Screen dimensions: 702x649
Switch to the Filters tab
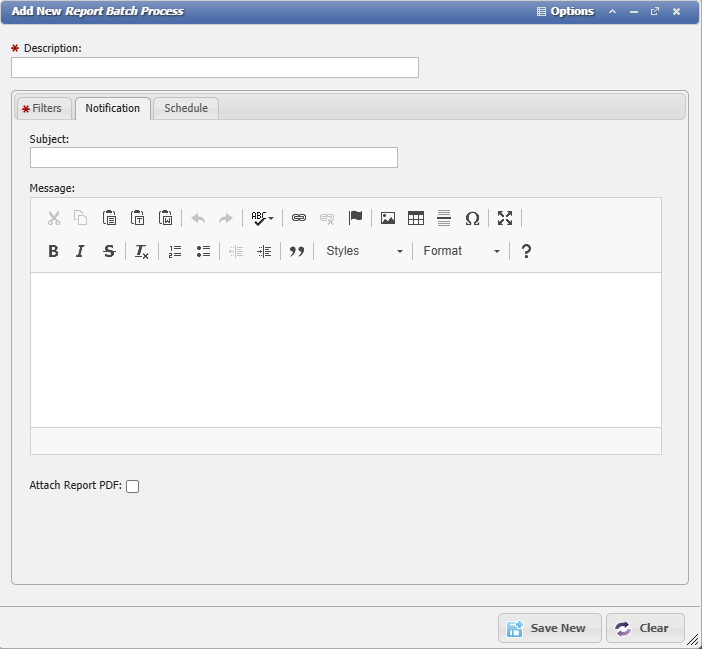pos(42,108)
